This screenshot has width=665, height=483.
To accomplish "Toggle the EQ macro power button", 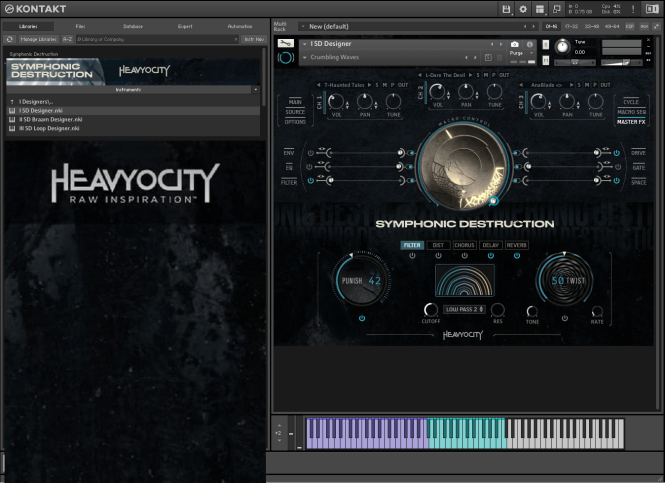I will 309,167.
